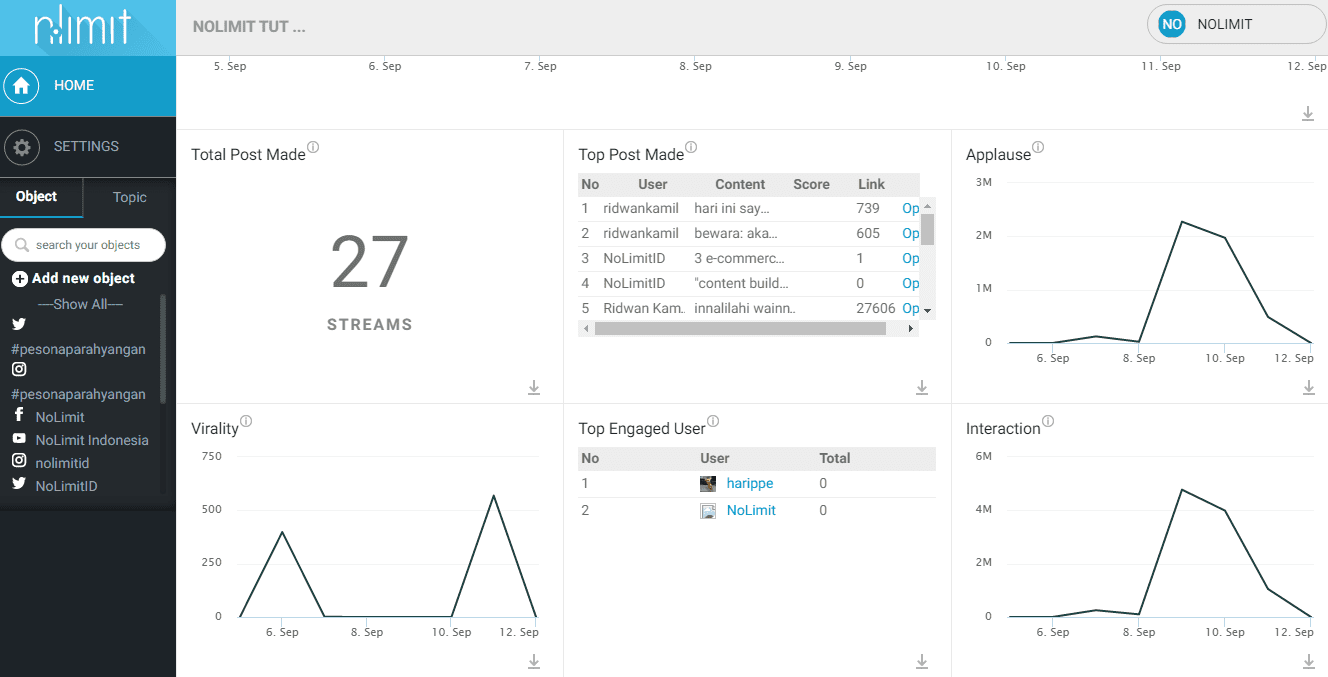
Task: Select nolimitid object
Action: pyautogui.click(x=62, y=464)
